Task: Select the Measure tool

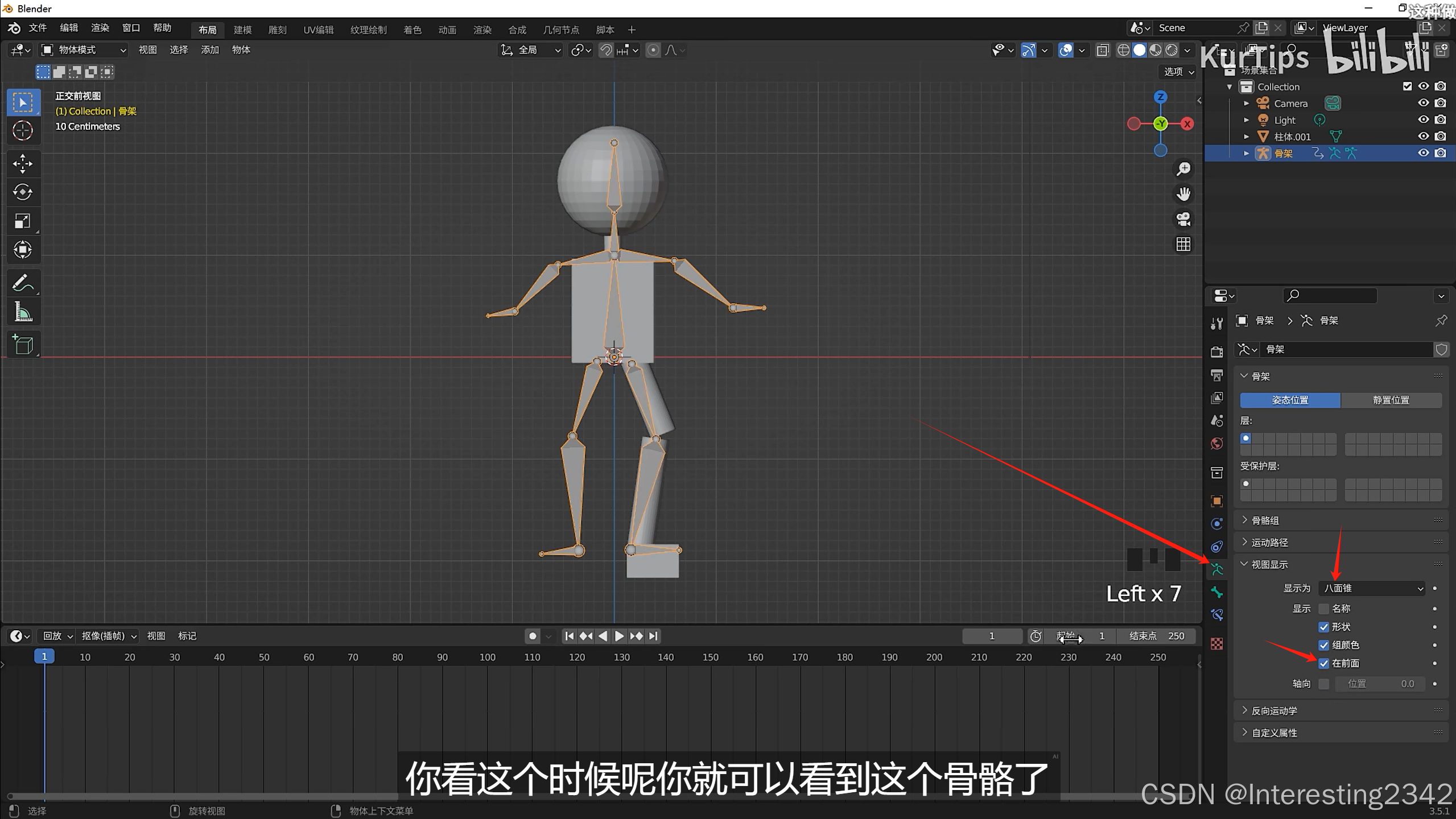Action: click(x=23, y=312)
